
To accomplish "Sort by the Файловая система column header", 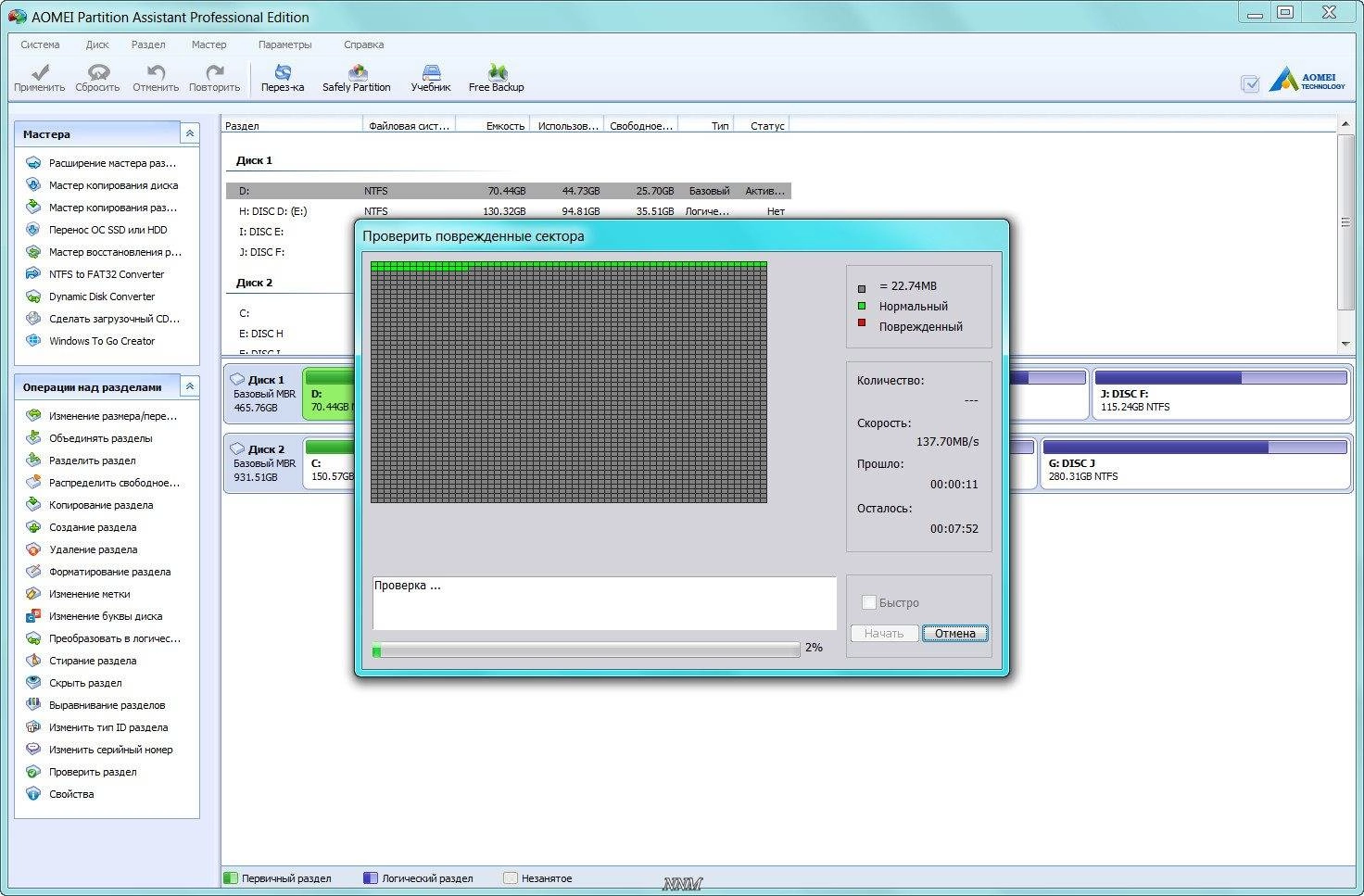I will (x=409, y=126).
